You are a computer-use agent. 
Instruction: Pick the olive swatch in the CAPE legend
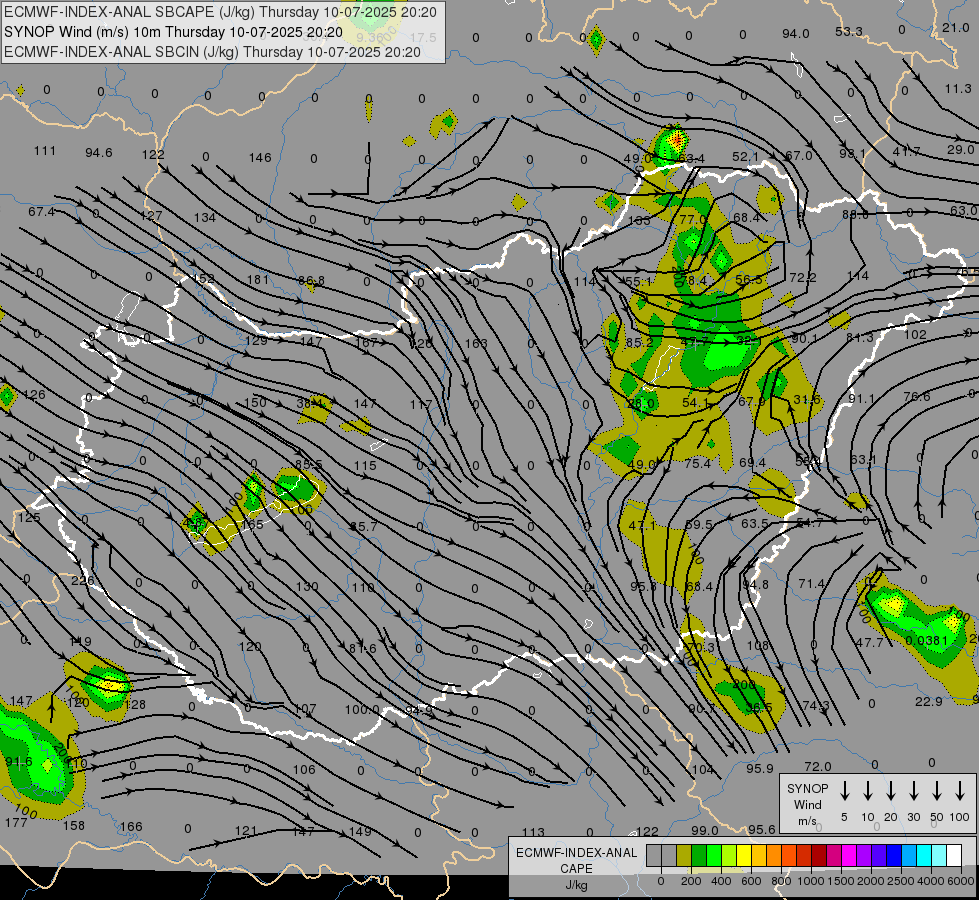684,856
